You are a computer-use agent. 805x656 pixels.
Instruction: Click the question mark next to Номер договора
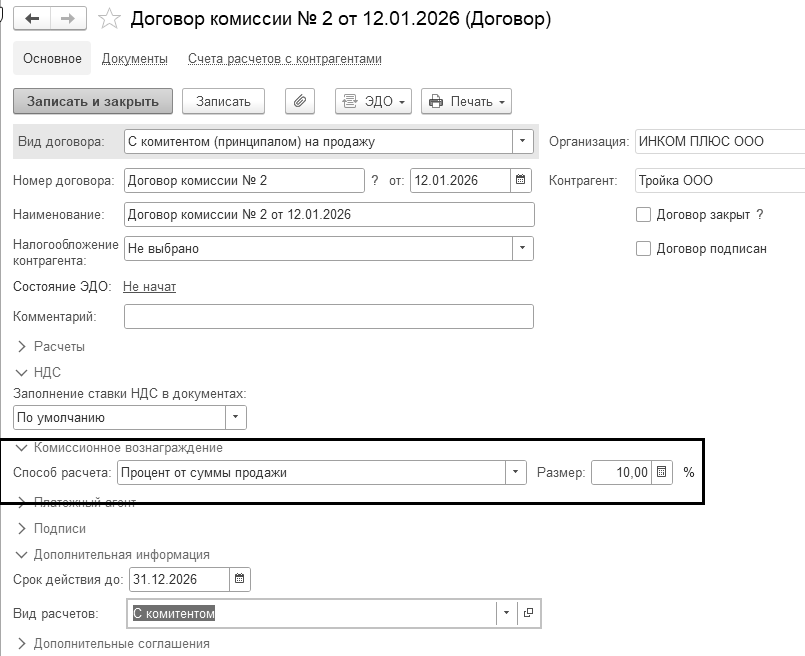[x=375, y=181]
